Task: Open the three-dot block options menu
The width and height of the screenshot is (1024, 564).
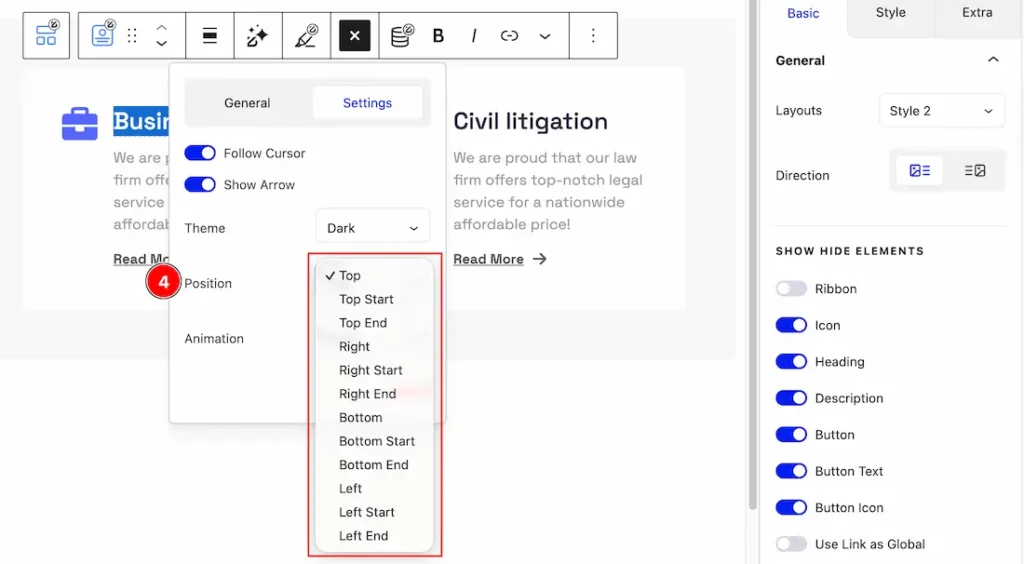Action: coord(593,36)
